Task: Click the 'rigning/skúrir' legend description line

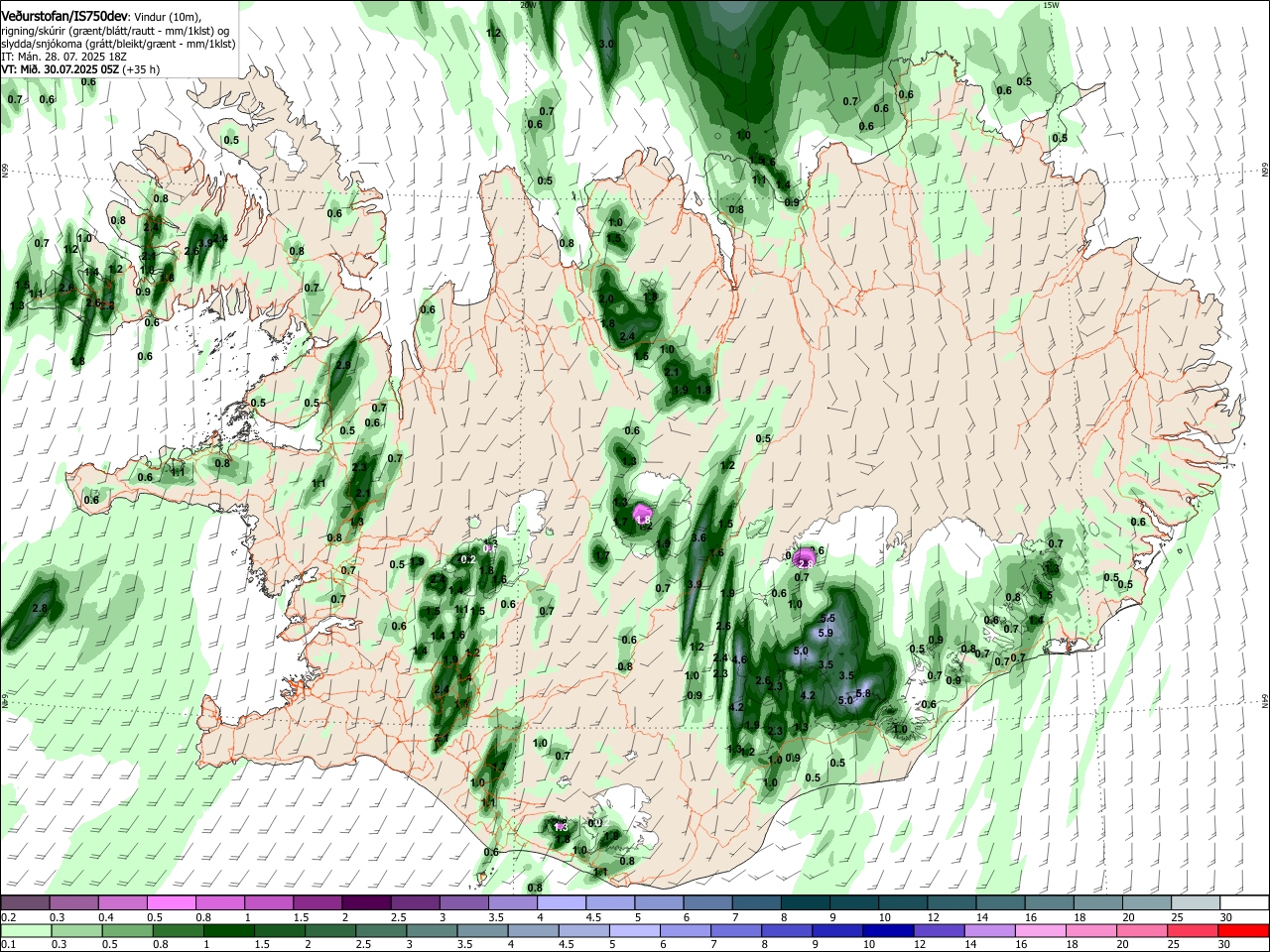Action: [116, 31]
